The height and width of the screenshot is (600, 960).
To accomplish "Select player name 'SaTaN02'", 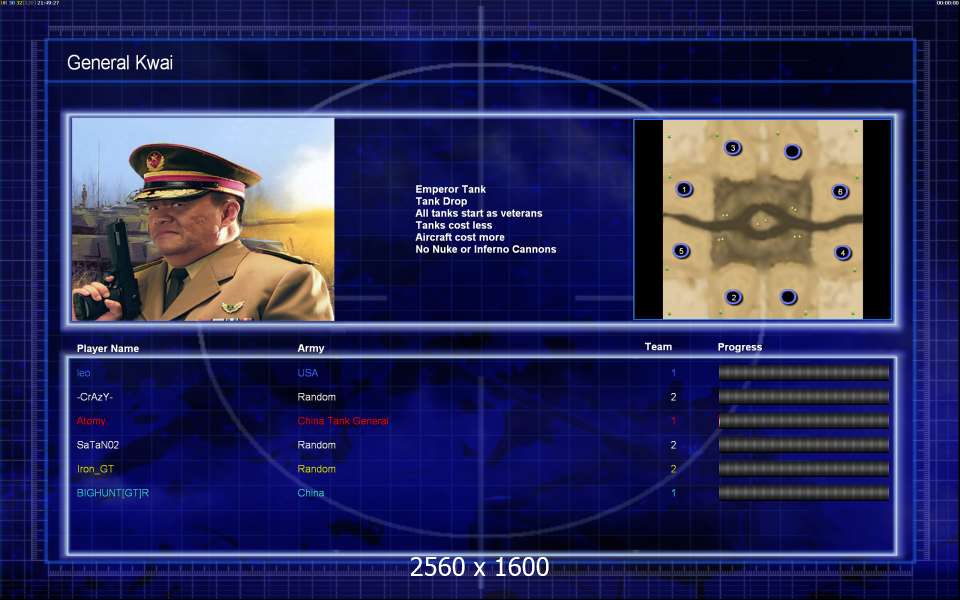I will pyautogui.click(x=98, y=445).
